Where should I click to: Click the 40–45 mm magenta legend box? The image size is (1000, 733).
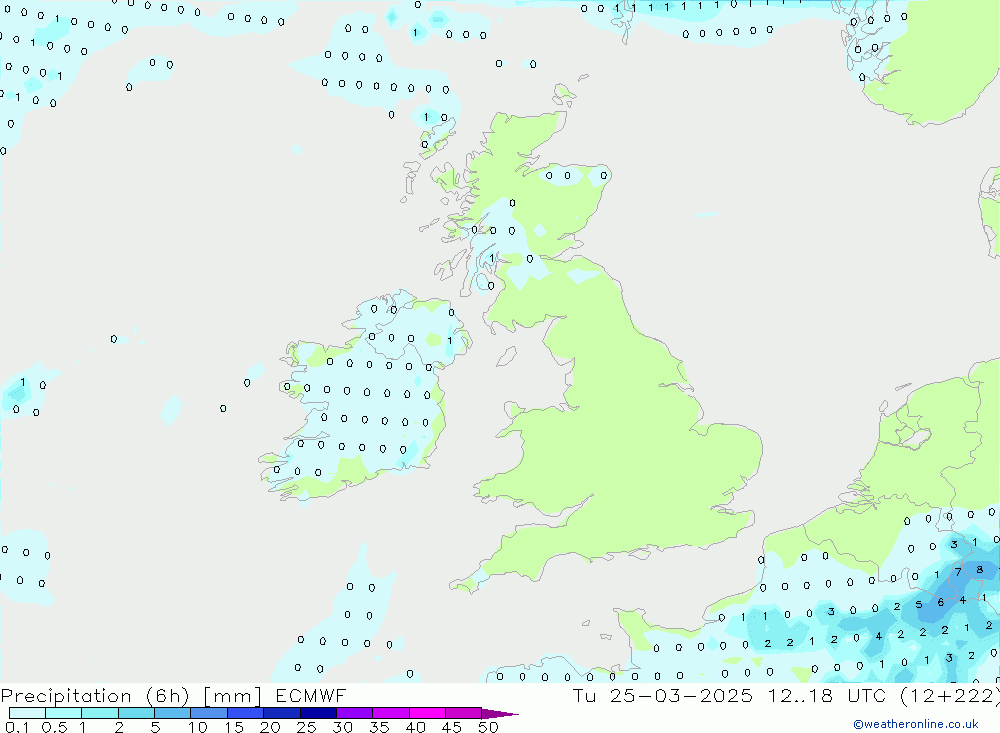tap(427, 713)
